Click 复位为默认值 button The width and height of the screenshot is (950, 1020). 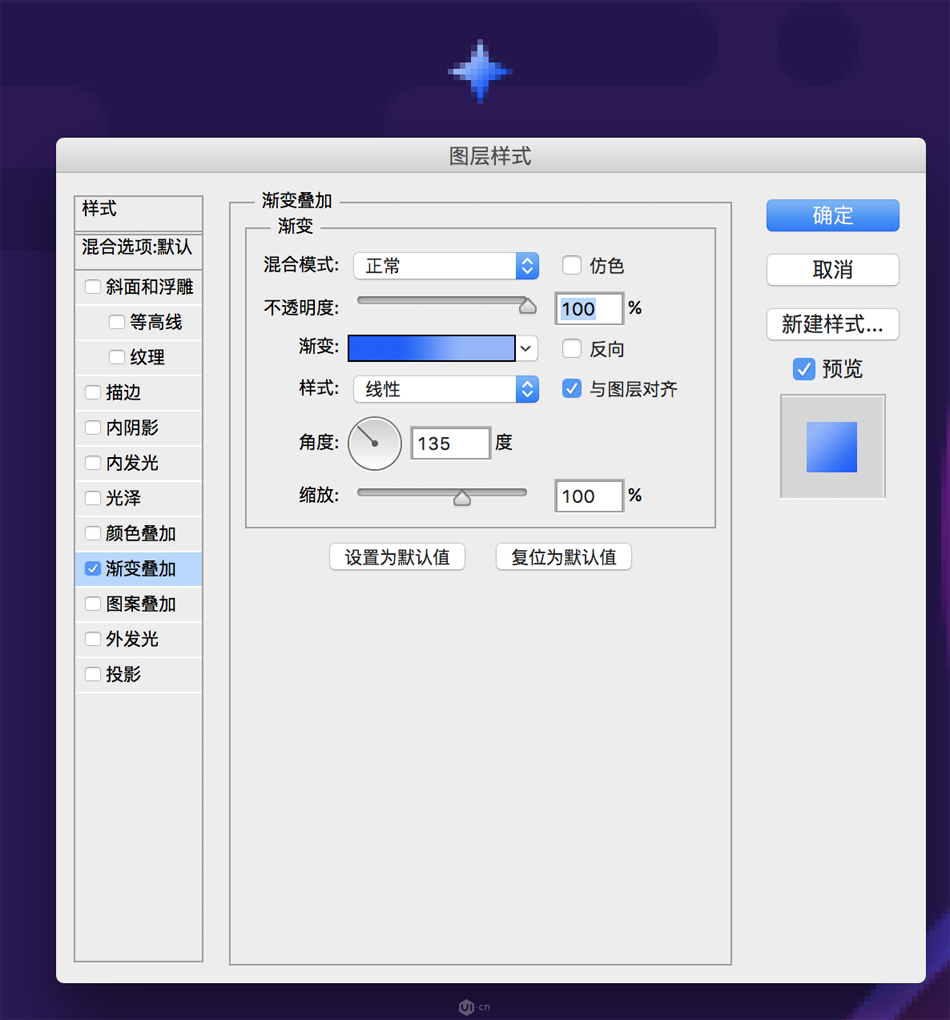pos(563,557)
